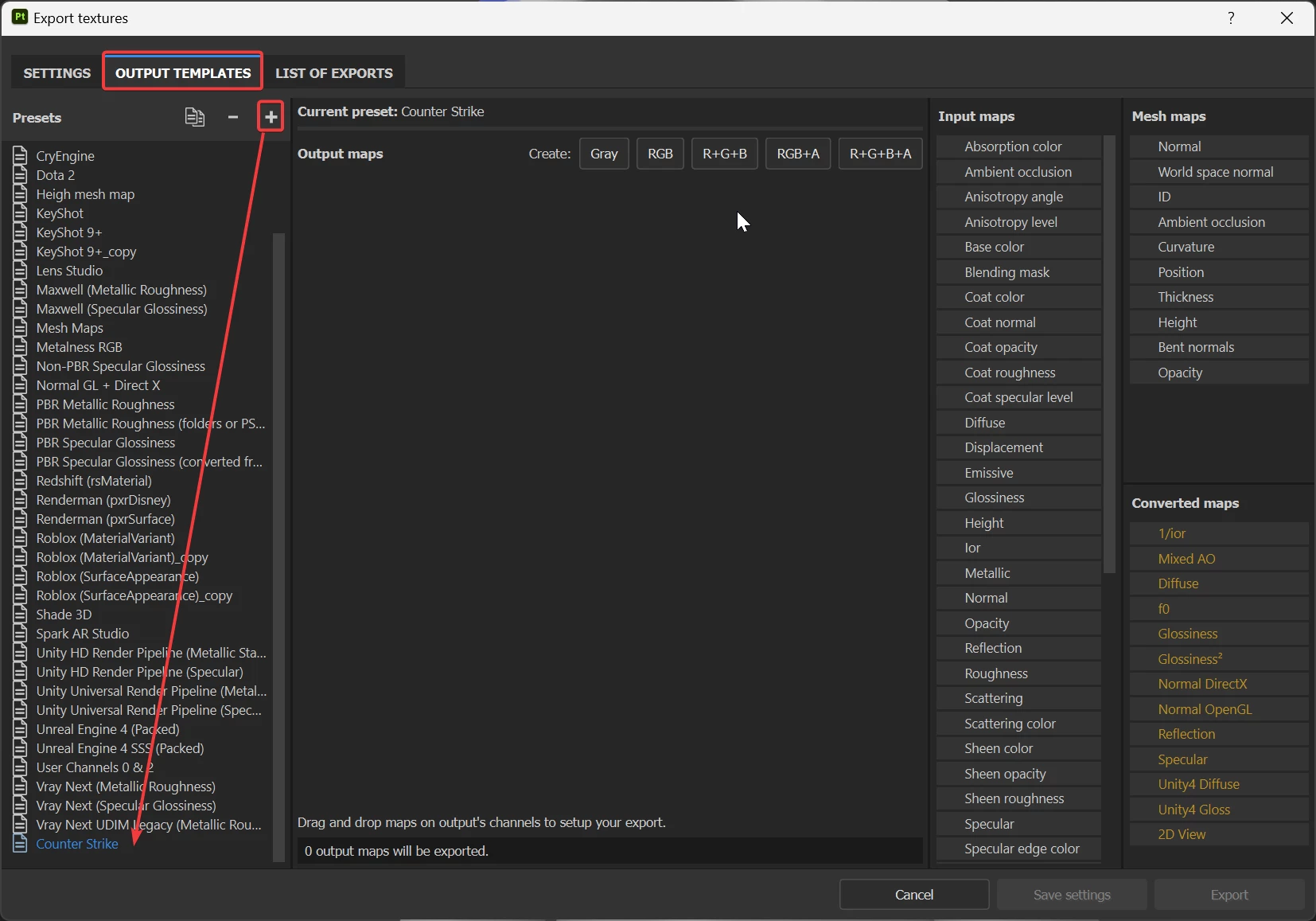Screen dimensions: 1316x921
Task: Click the Scattering color input map
Action: click(1018, 724)
